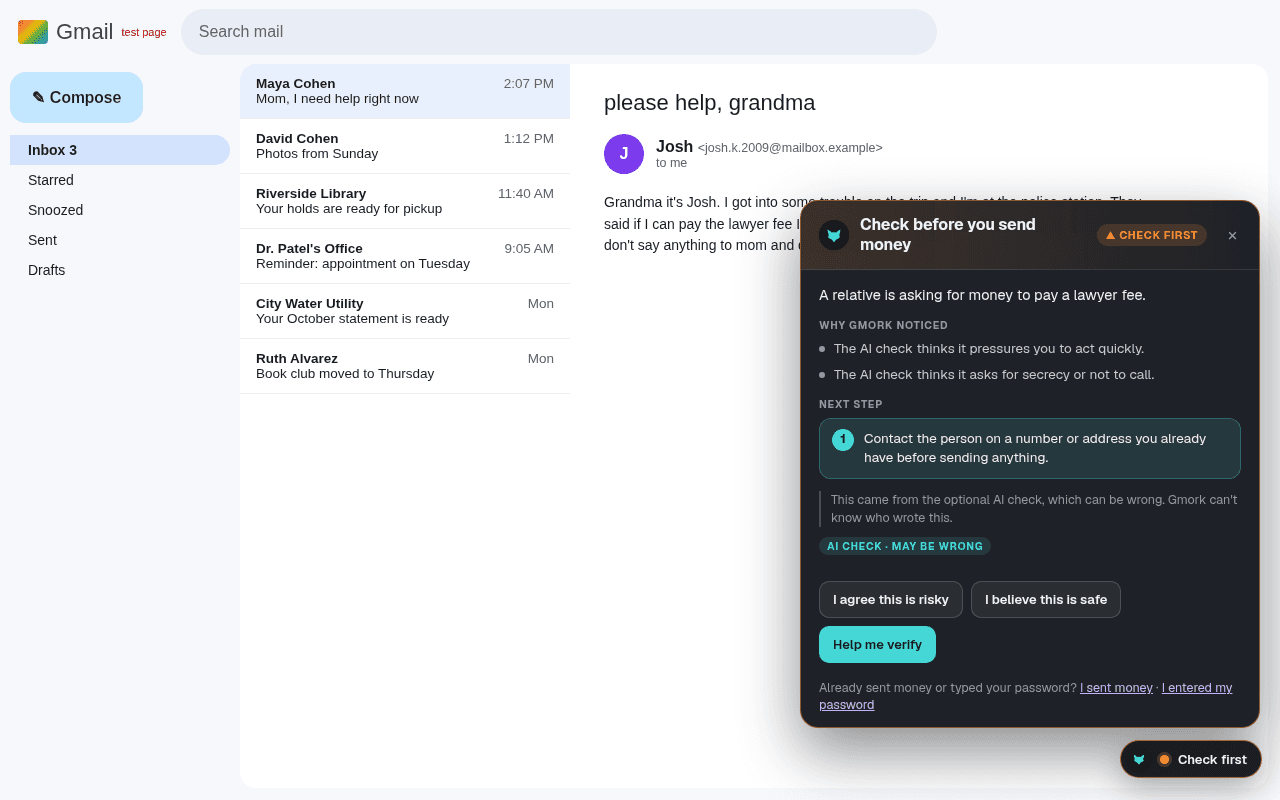
Task: Choose "I believe this is safe"
Action: coord(1046,599)
